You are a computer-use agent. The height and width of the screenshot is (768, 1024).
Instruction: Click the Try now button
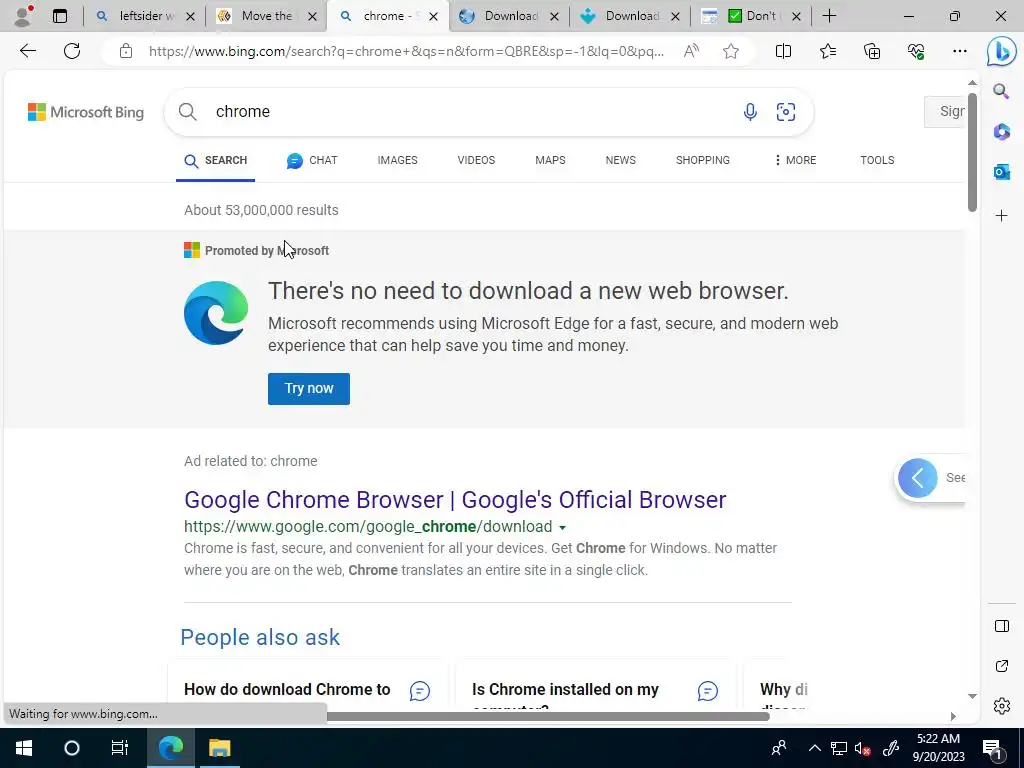(x=309, y=389)
